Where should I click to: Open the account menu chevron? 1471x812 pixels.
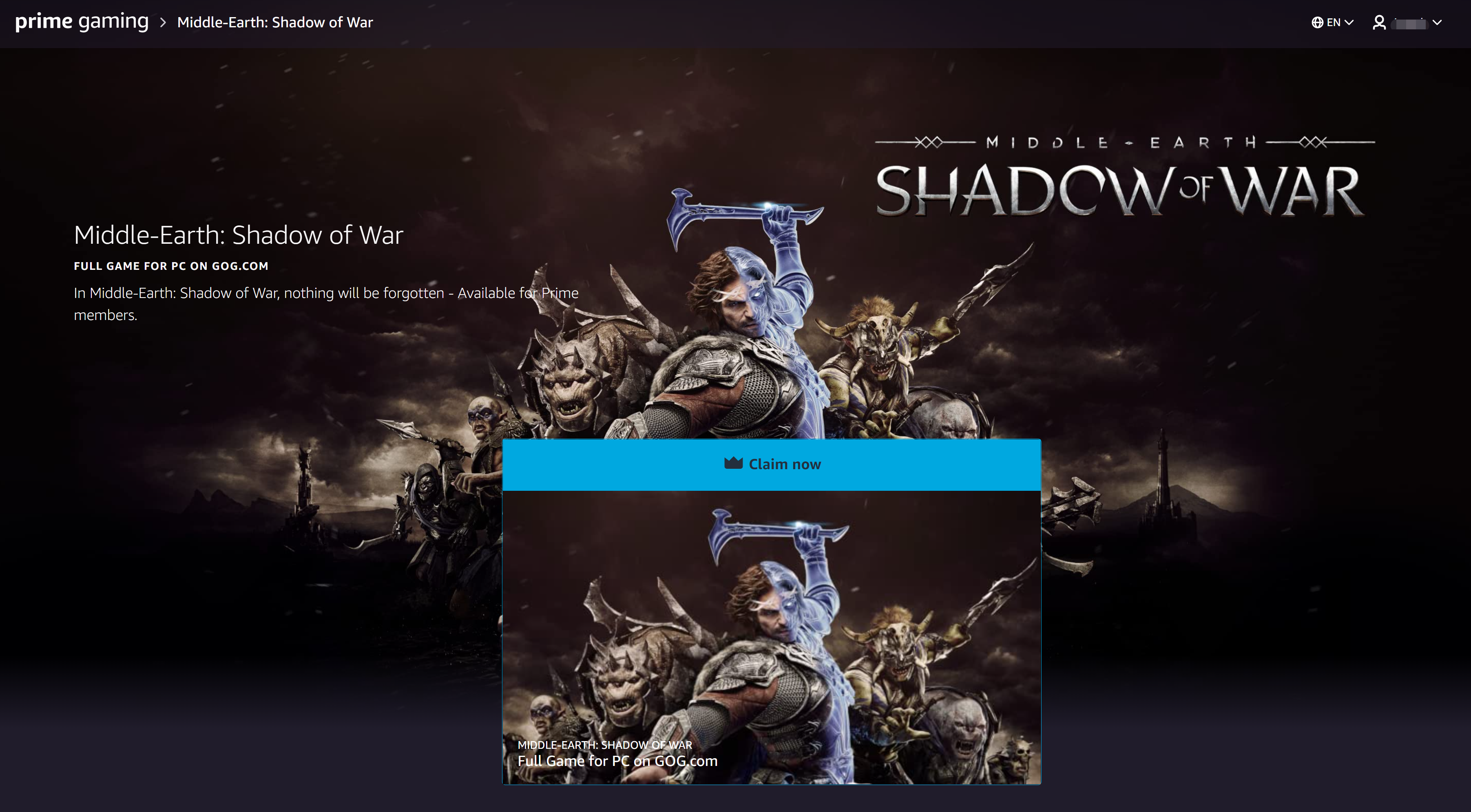(x=1437, y=23)
